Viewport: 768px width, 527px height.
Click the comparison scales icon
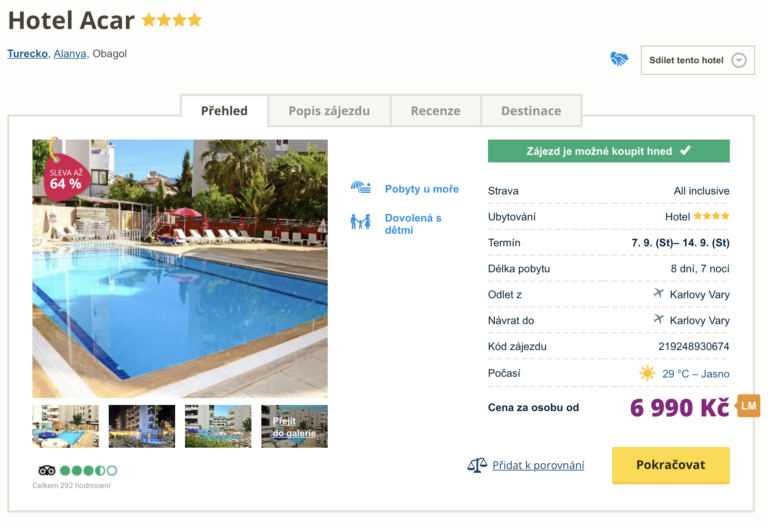[477, 465]
